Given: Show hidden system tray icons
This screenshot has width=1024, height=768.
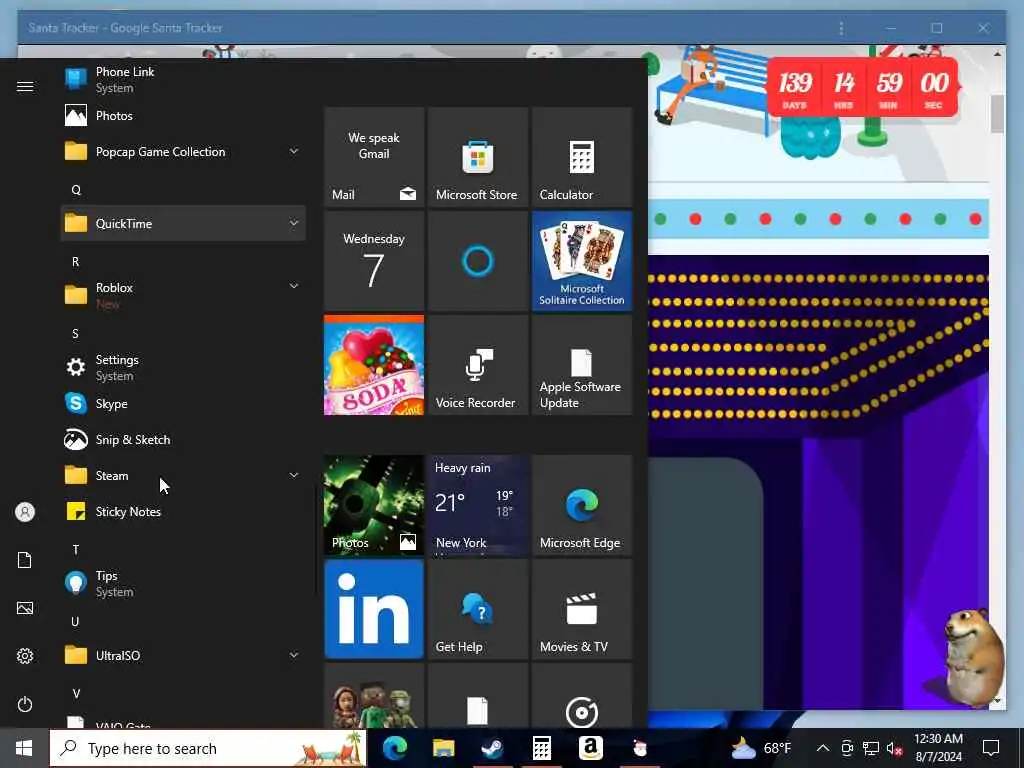Looking at the screenshot, I should [823, 748].
